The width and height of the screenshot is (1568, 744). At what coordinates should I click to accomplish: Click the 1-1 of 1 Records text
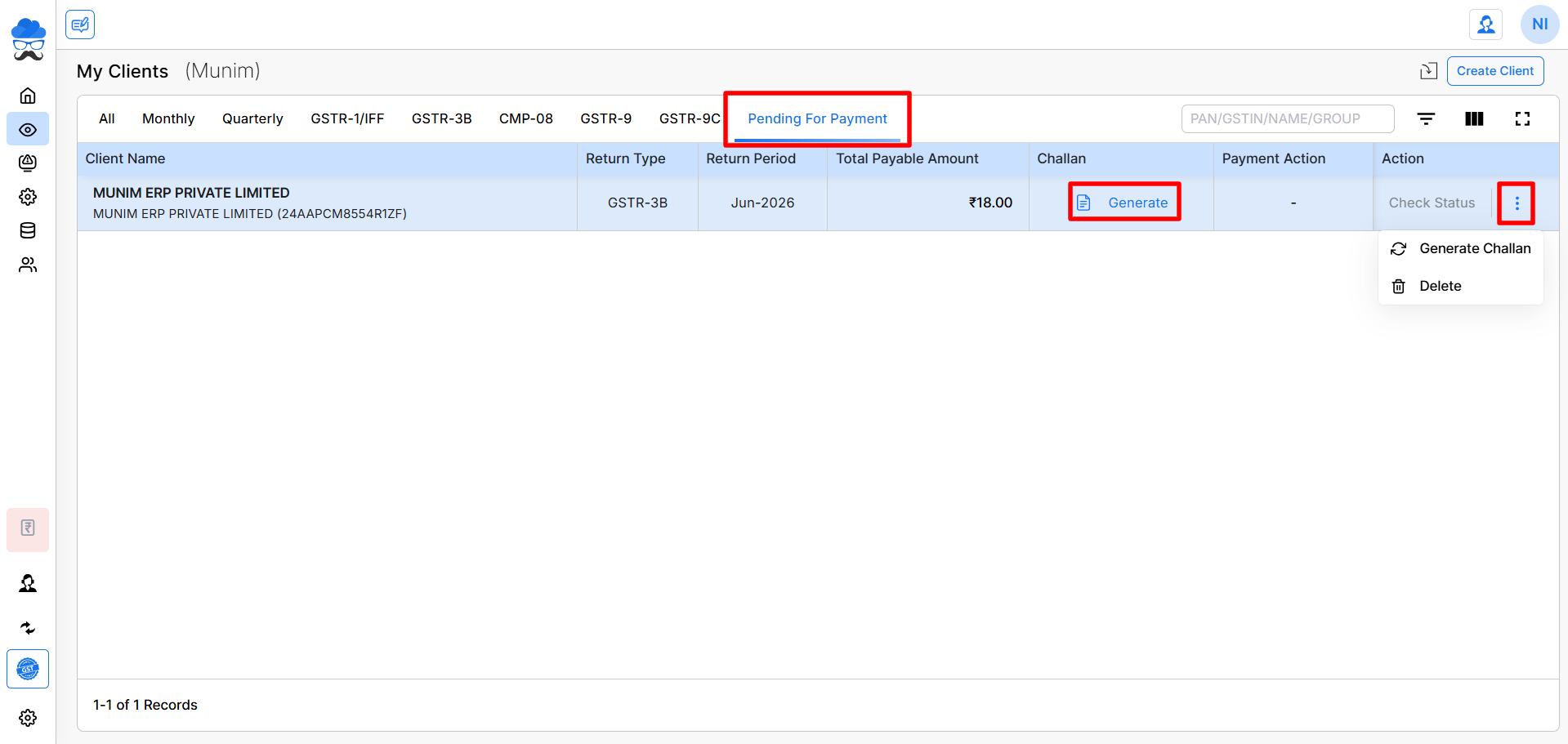[145, 705]
